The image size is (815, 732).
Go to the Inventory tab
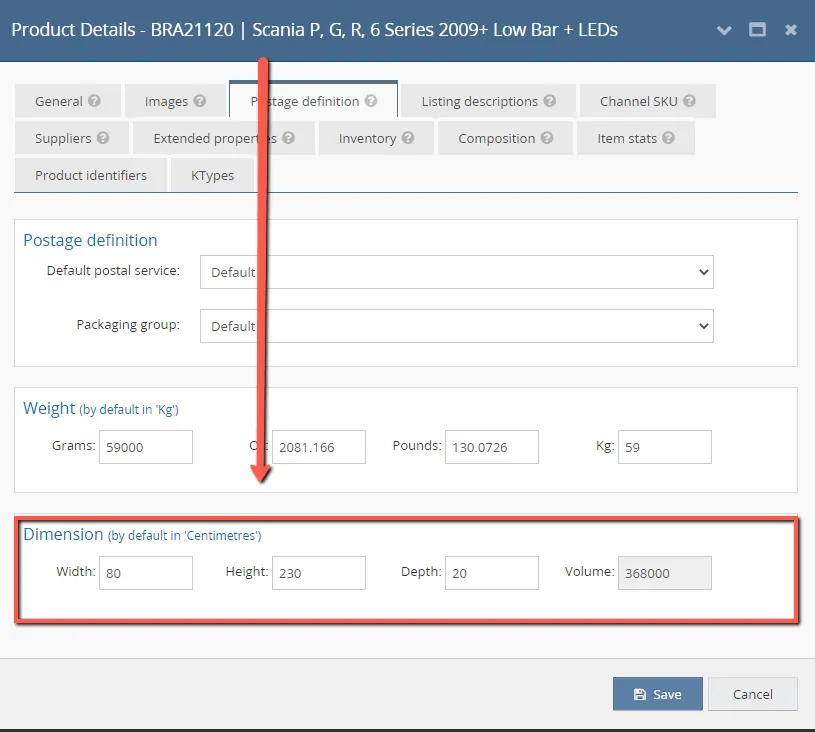coord(376,138)
